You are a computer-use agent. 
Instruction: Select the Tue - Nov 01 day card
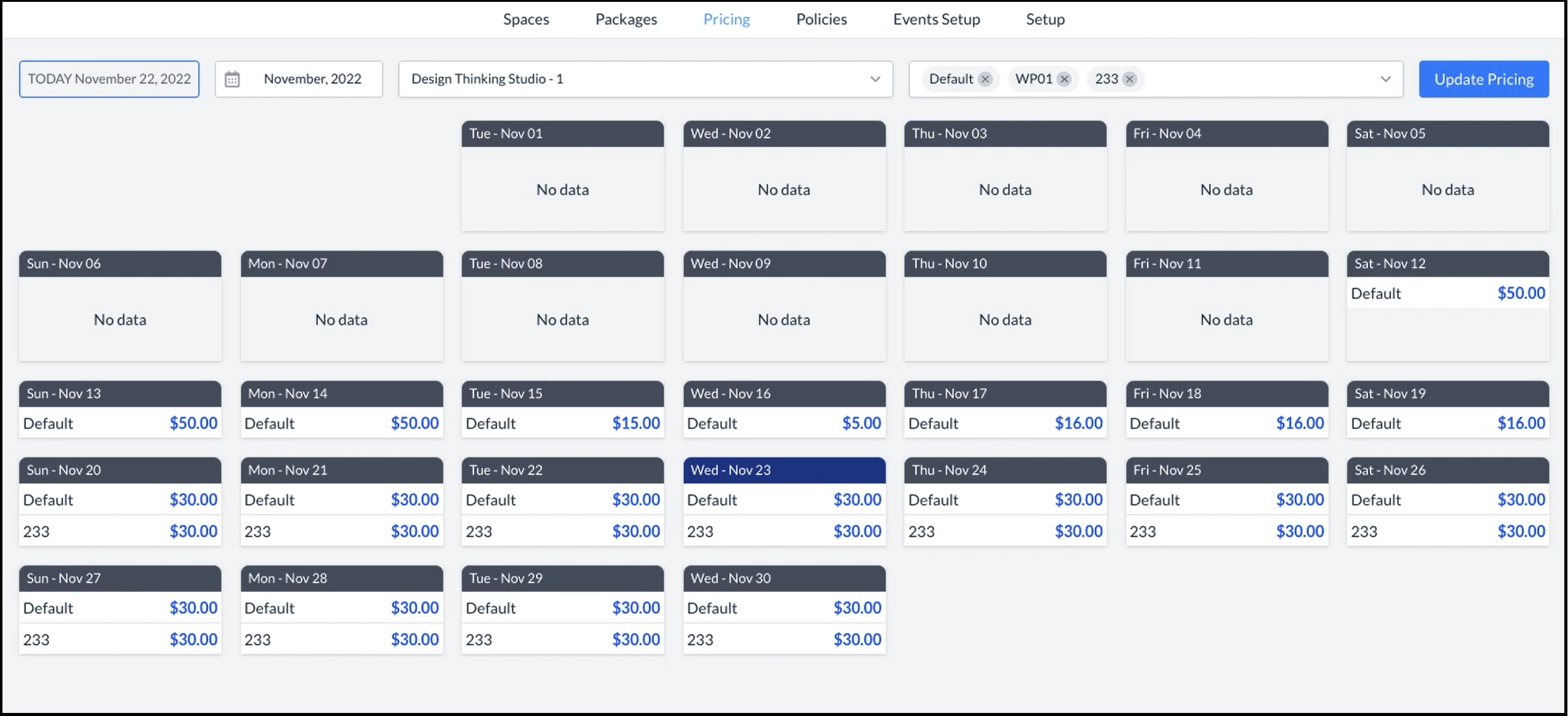click(x=562, y=177)
